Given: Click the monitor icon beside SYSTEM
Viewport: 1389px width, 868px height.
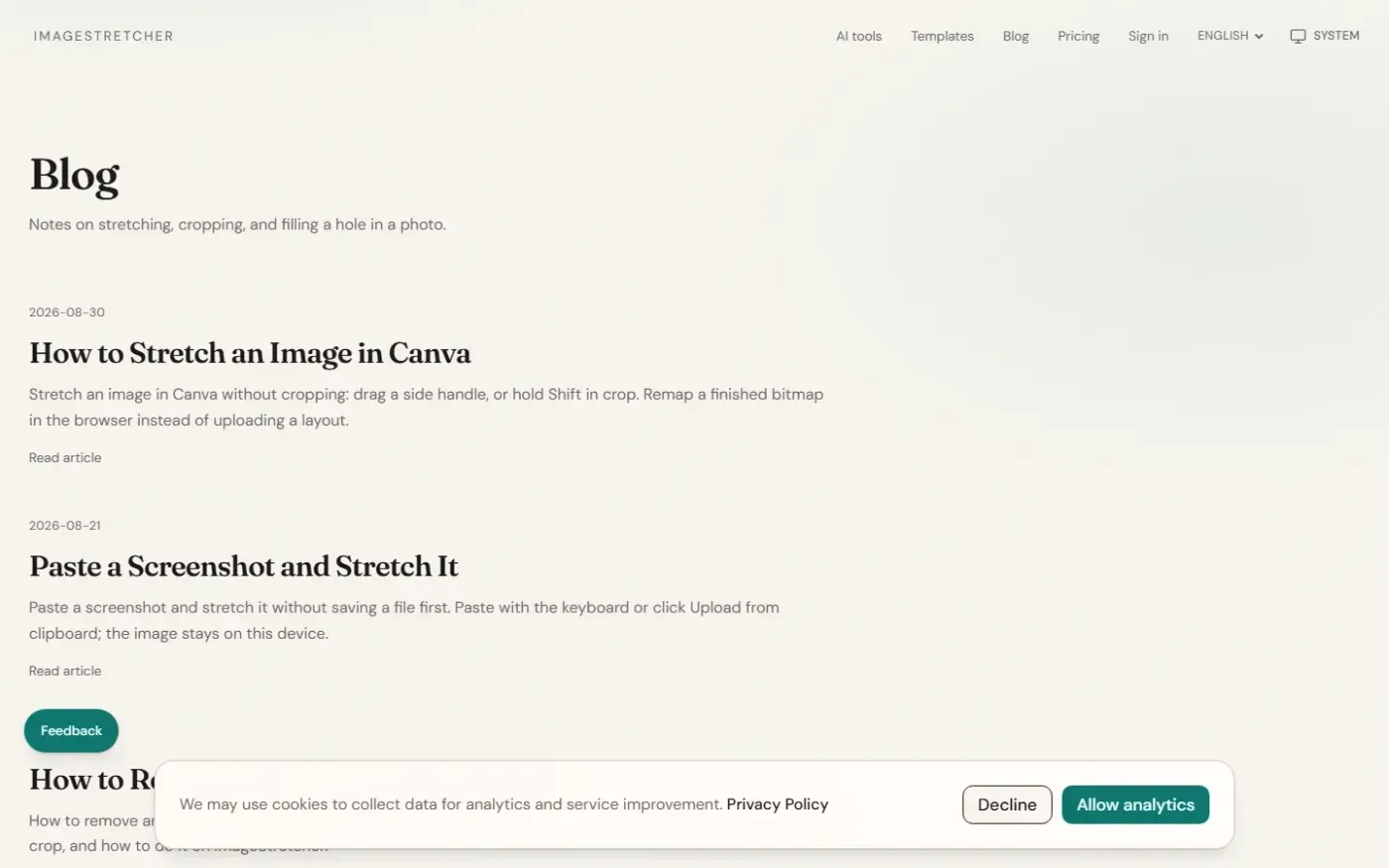Looking at the screenshot, I should [1298, 36].
